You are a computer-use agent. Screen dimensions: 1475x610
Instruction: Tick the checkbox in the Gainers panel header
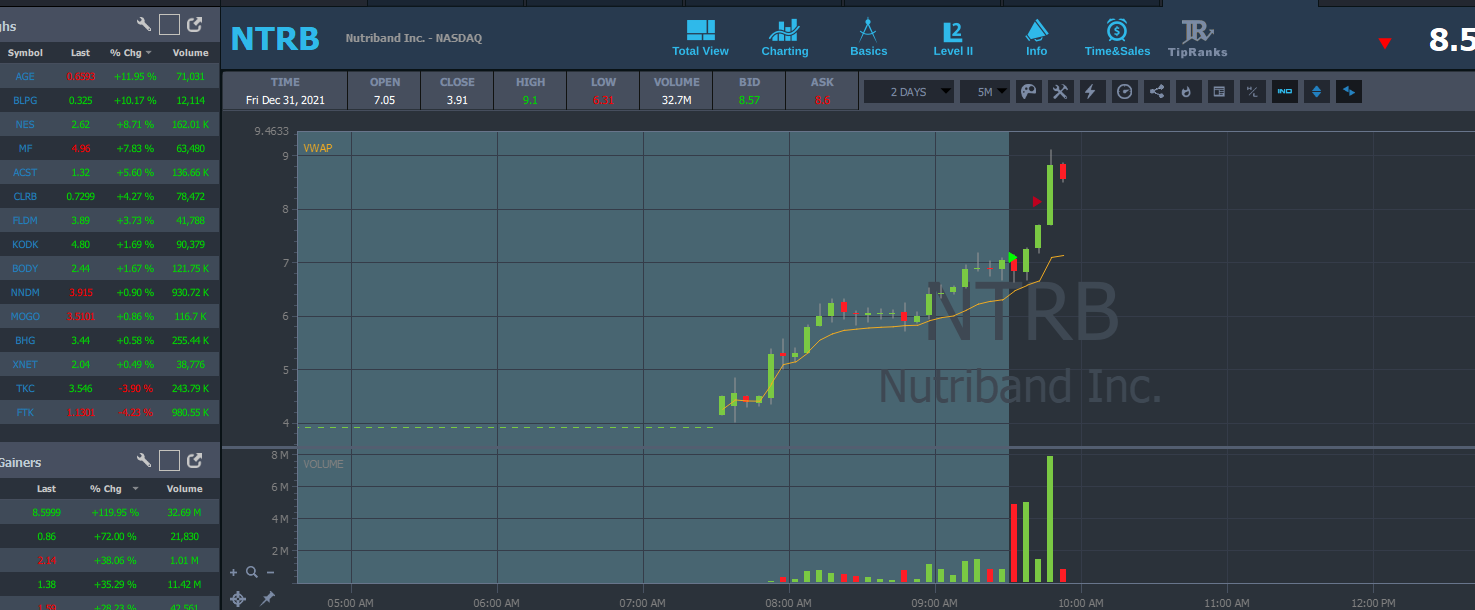click(x=169, y=460)
